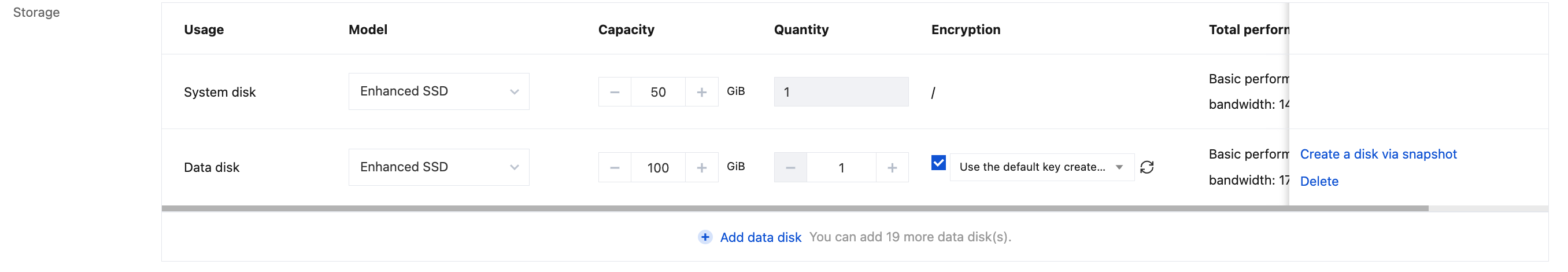Click Create a disk via snapshot link
The height and width of the screenshot is (272, 1568).
coord(1378,155)
